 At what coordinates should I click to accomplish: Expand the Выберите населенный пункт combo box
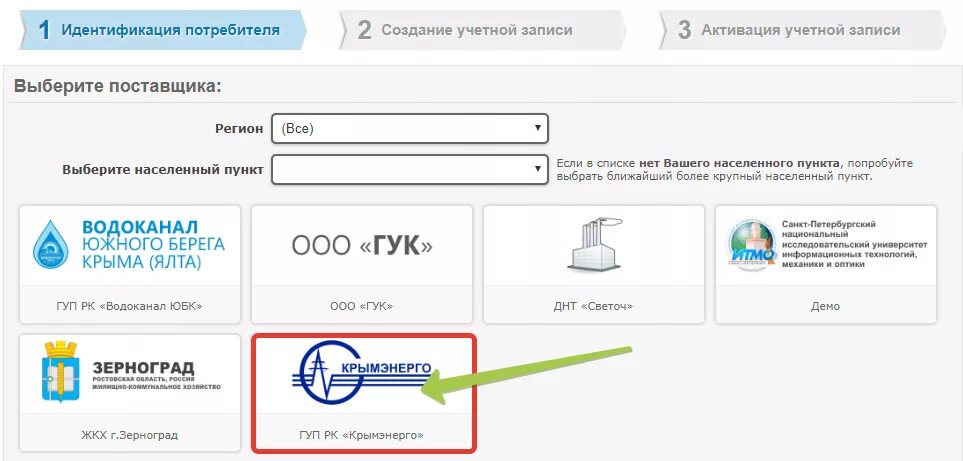pos(410,169)
